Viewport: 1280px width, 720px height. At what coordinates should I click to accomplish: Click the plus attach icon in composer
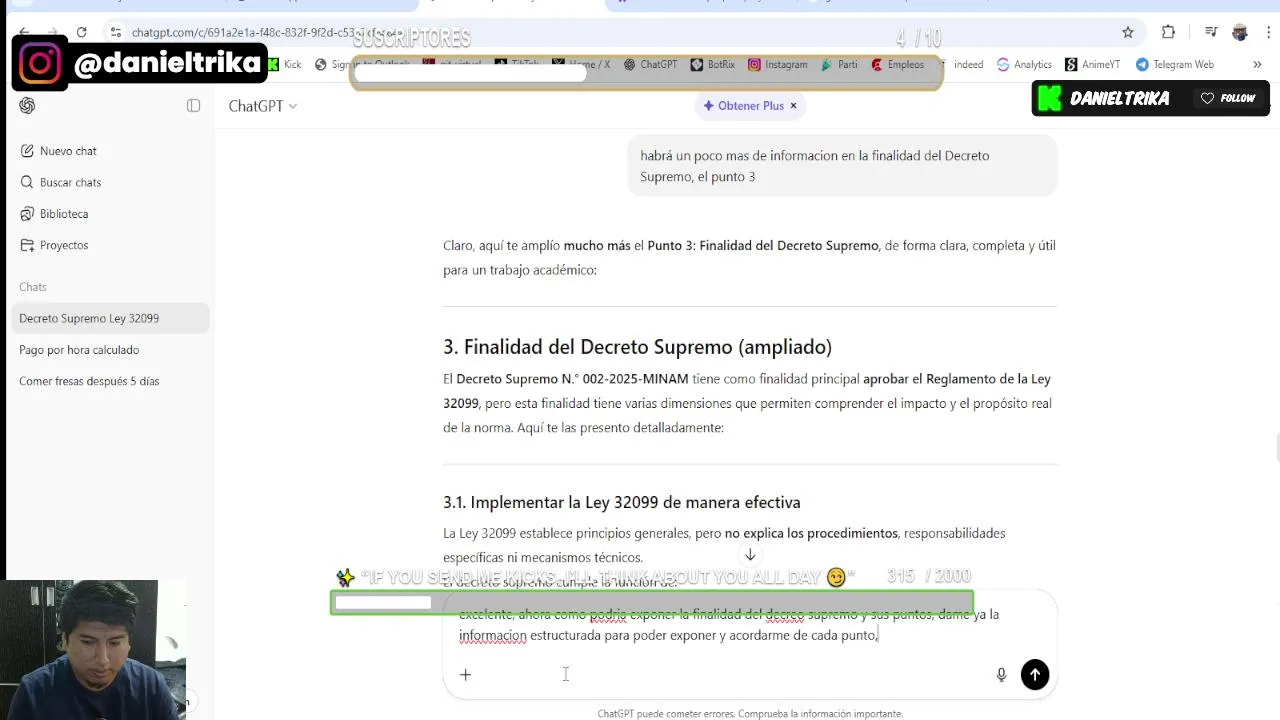[x=465, y=675]
